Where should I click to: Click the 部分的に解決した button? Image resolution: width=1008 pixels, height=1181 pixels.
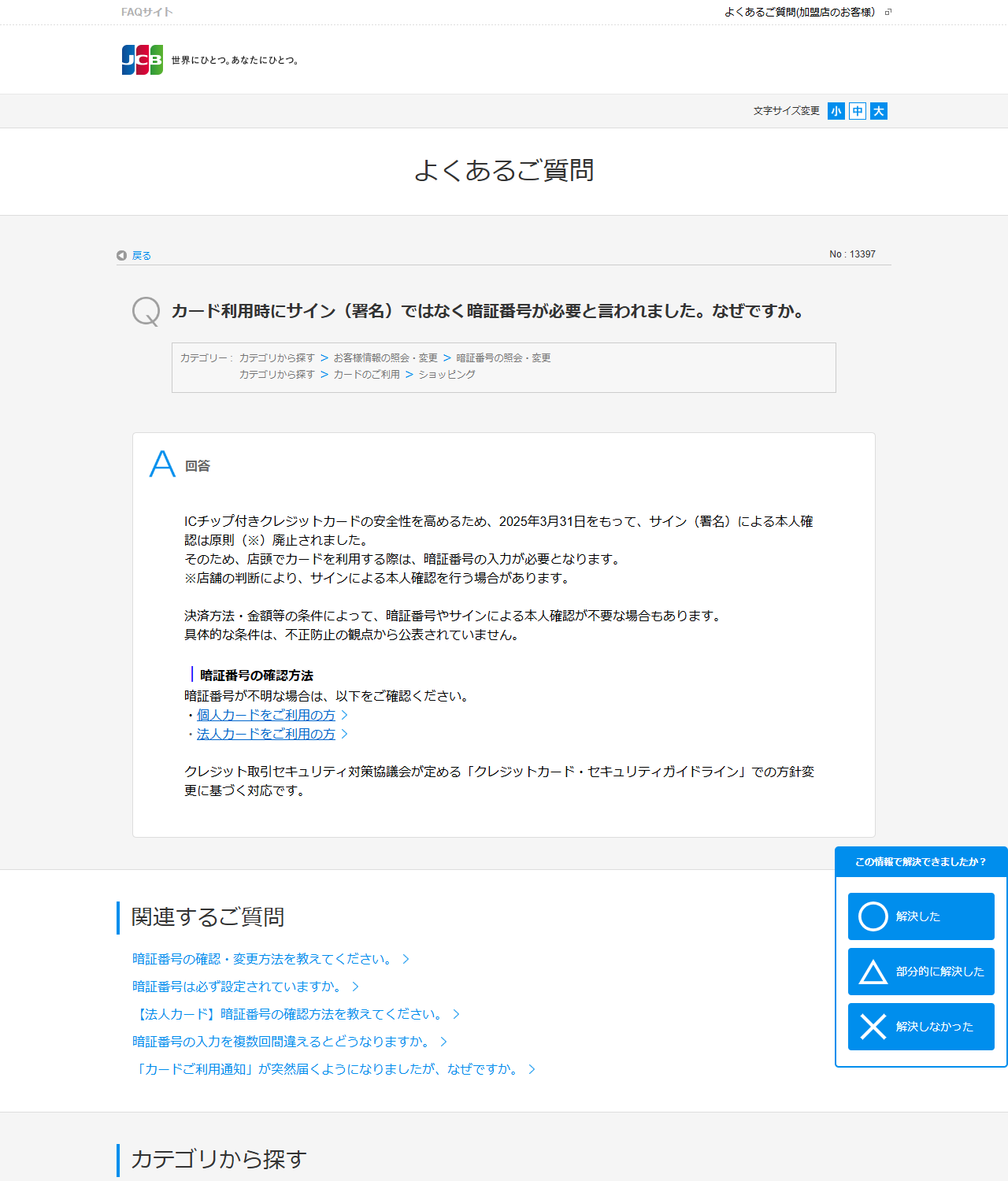click(x=921, y=972)
